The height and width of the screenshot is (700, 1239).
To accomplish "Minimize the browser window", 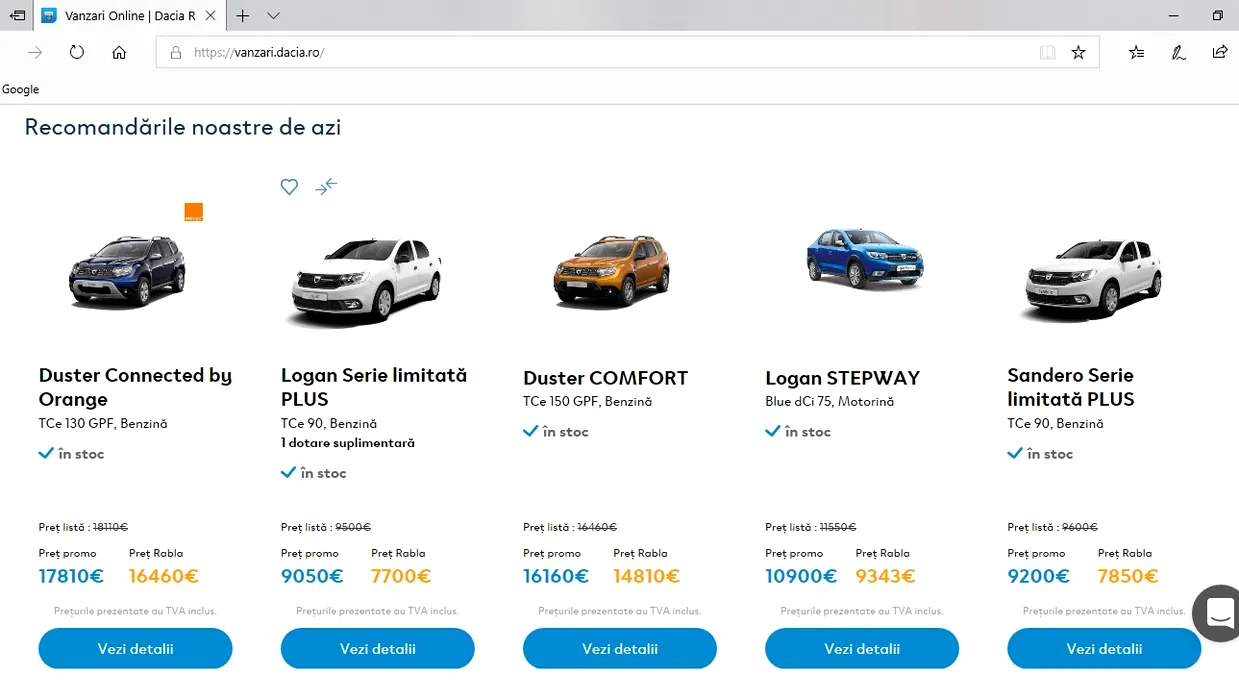I will point(1174,16).
